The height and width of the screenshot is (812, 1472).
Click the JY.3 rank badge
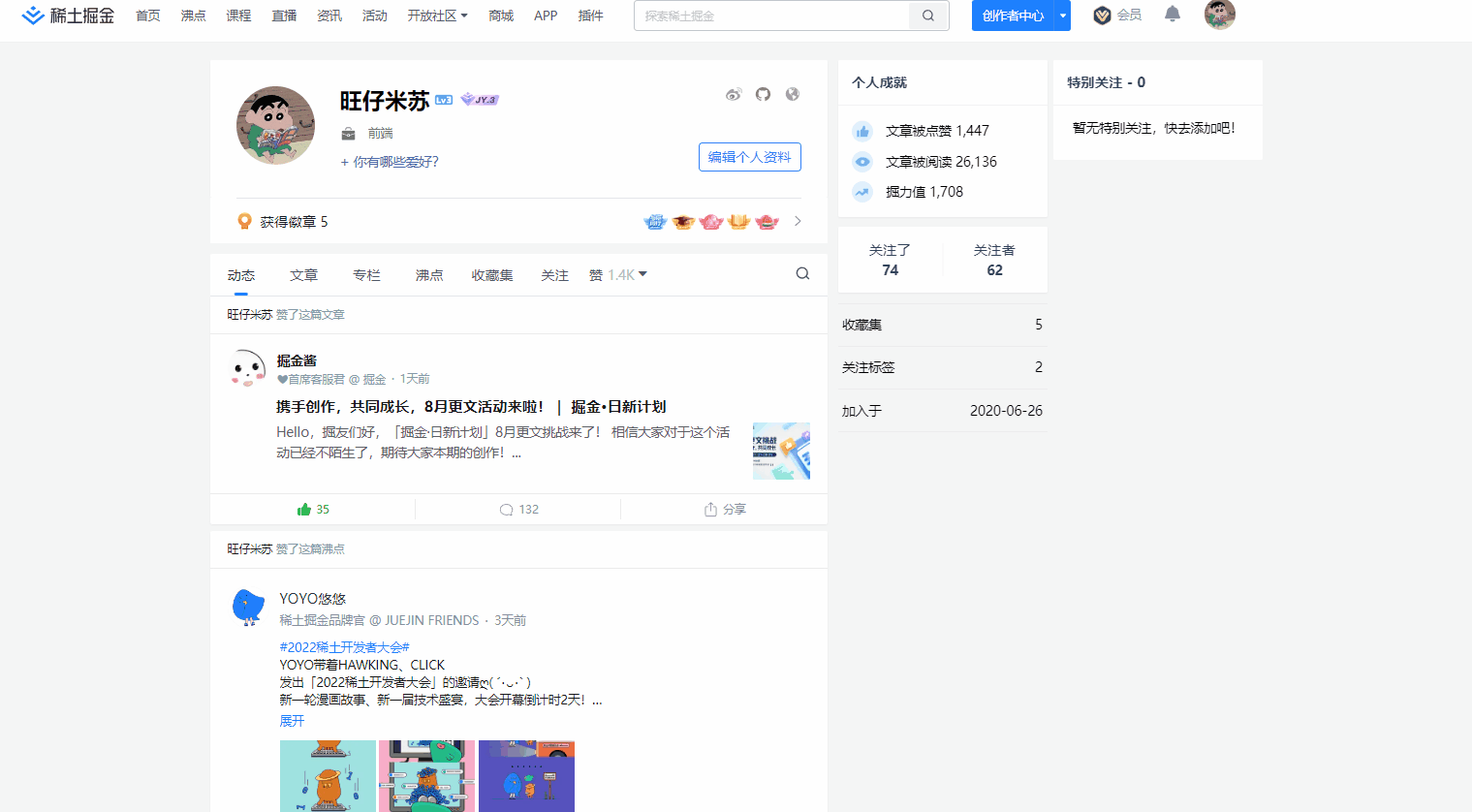(x=480, y=99)
